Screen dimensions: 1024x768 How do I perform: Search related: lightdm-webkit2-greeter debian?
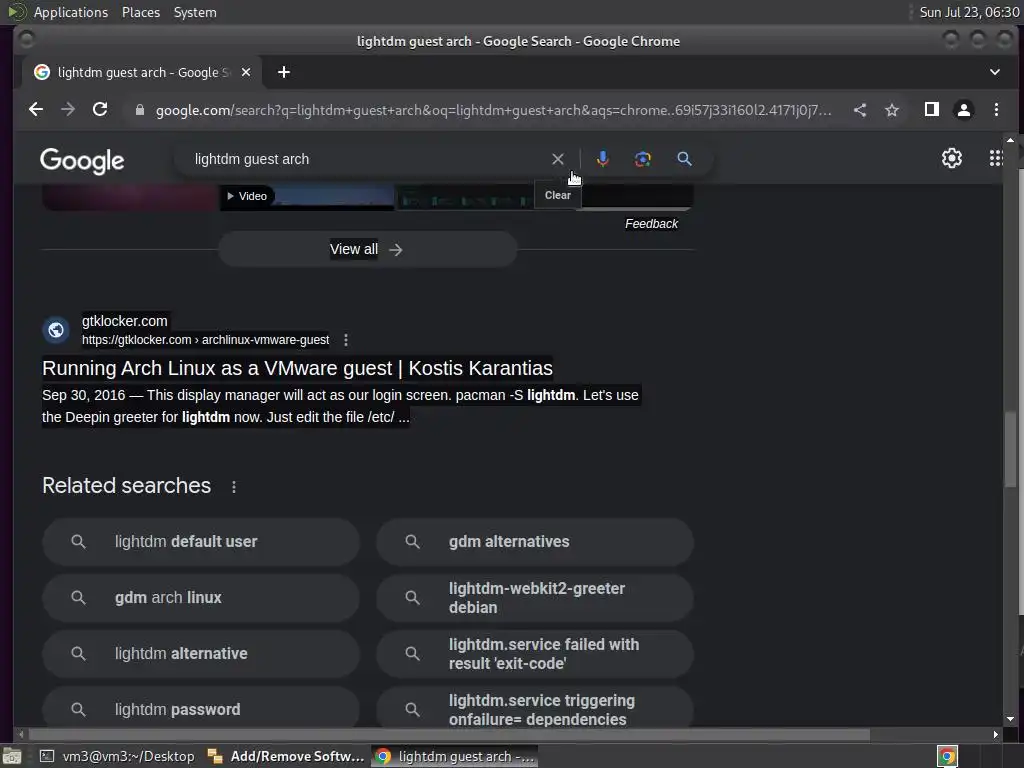pyautogui.click(x=535, y=598)
